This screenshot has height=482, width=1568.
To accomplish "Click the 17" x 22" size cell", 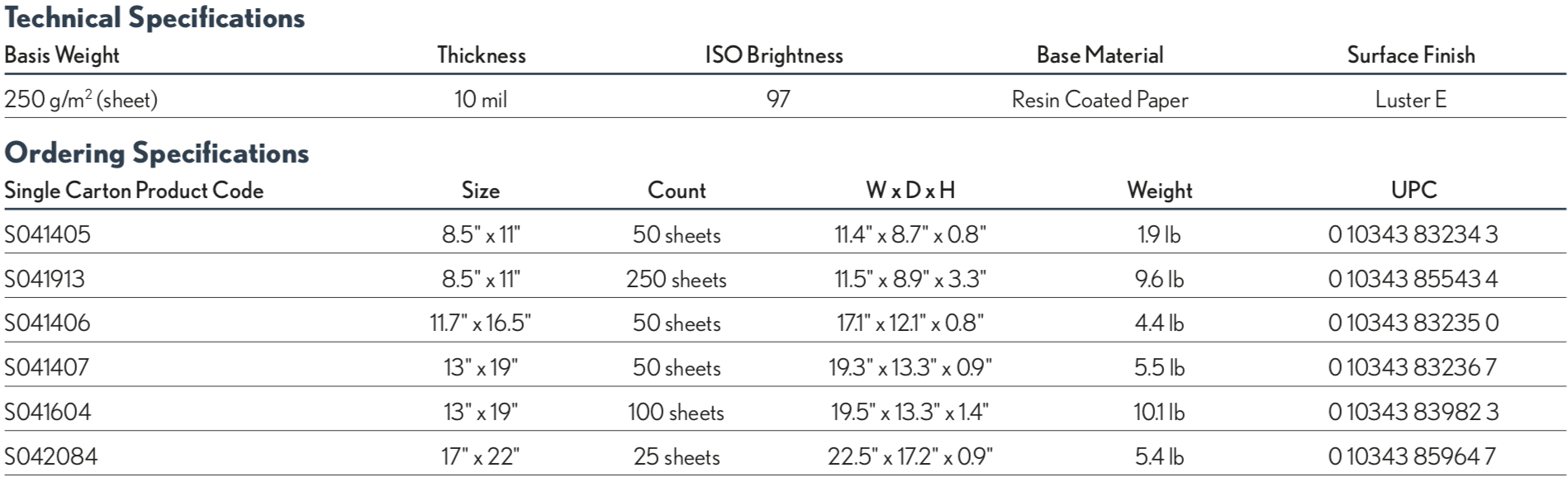I will coord(481,456).
